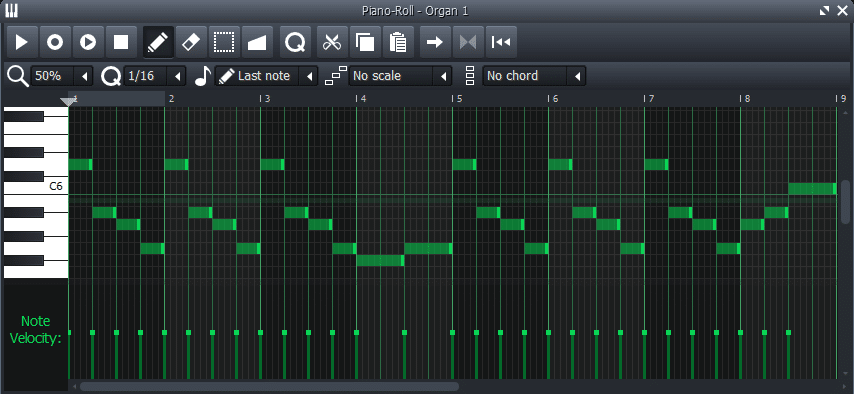Click the scale steps icon
854x394 pixels.
pyautogui.click(x=336, y=76)
